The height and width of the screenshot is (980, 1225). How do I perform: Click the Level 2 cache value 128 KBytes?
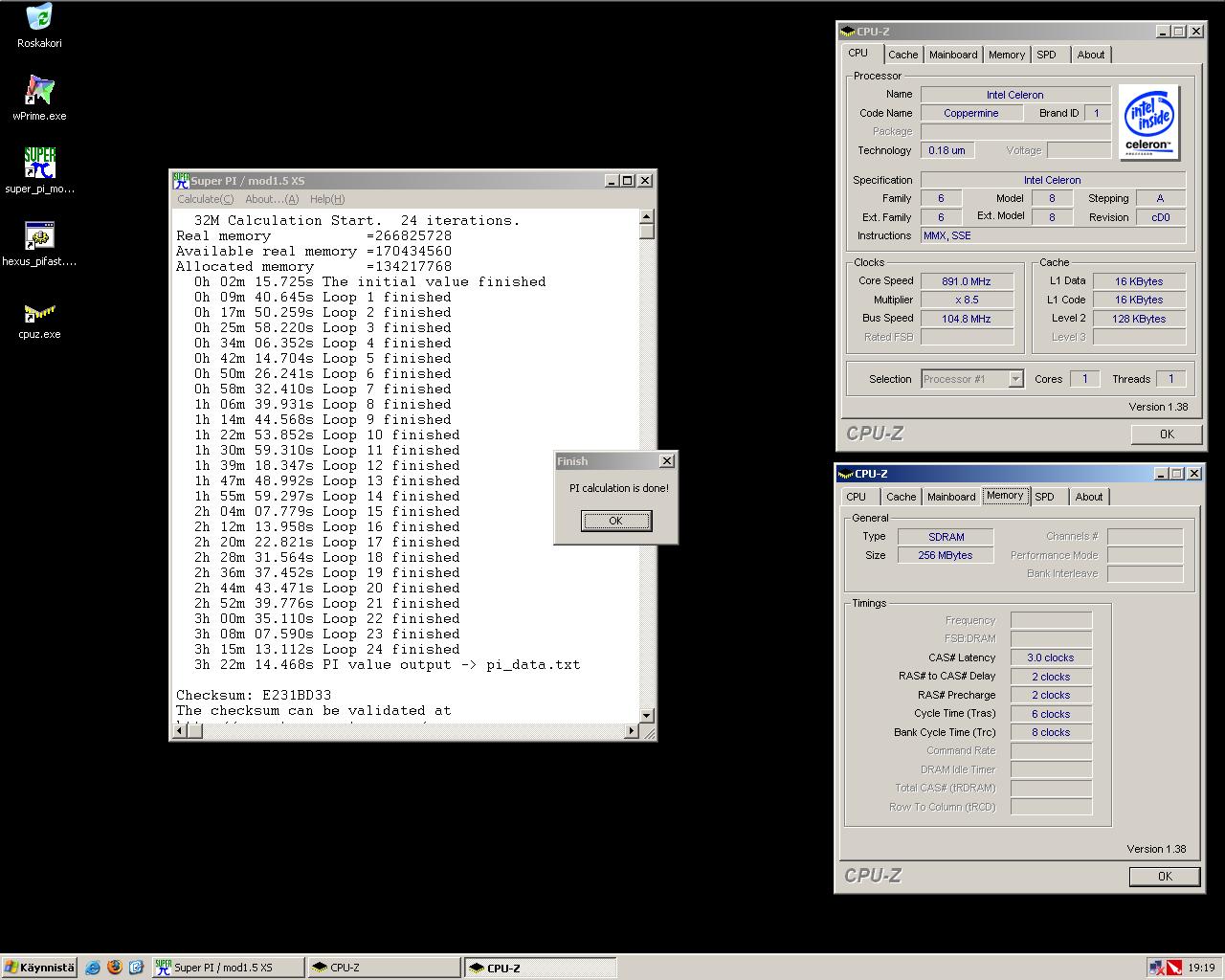click(x=1139, y=319)
